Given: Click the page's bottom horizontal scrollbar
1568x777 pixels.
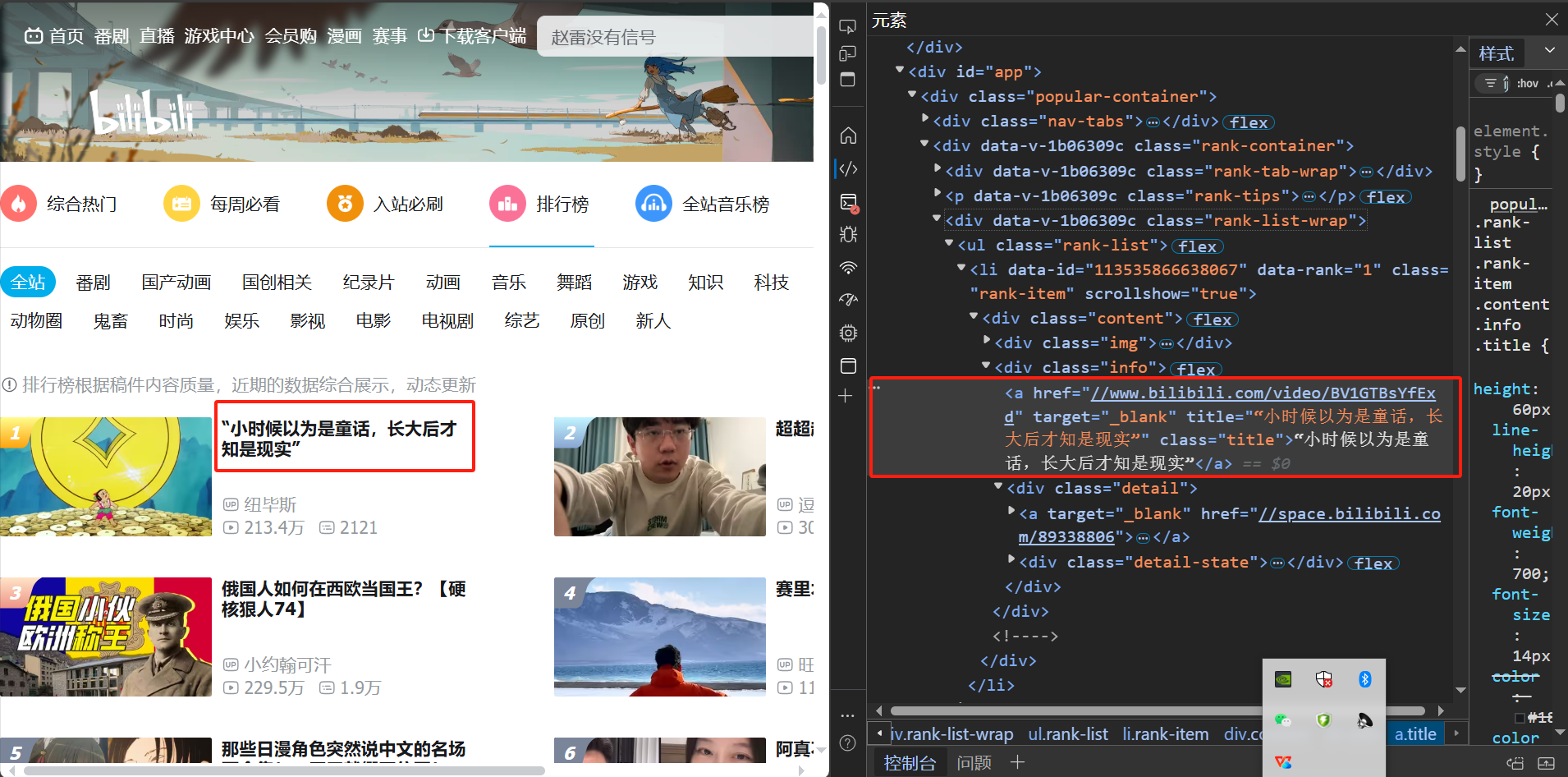Looking at the screenshot, I should coord(283,770).
